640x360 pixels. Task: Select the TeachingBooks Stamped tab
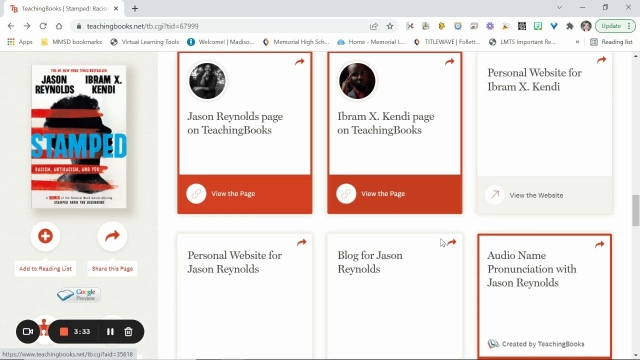click(x=64, y=9)
